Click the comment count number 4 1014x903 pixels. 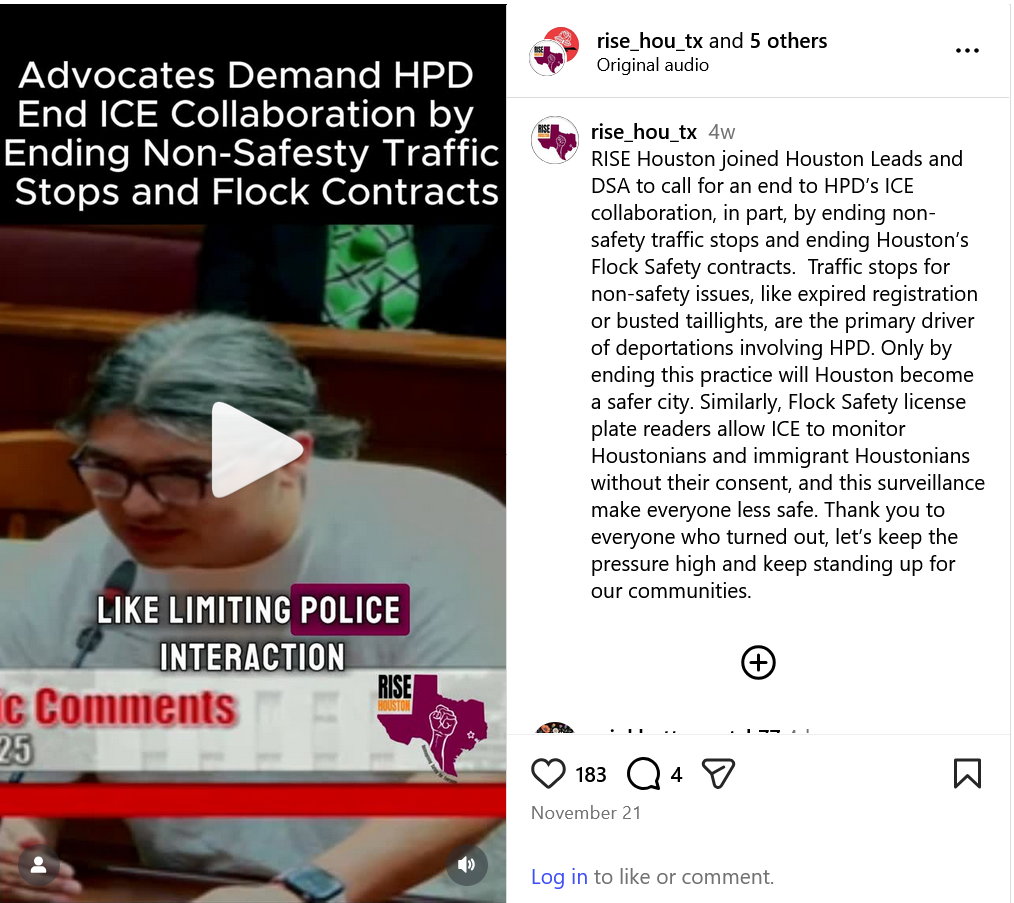coord(676,774)
